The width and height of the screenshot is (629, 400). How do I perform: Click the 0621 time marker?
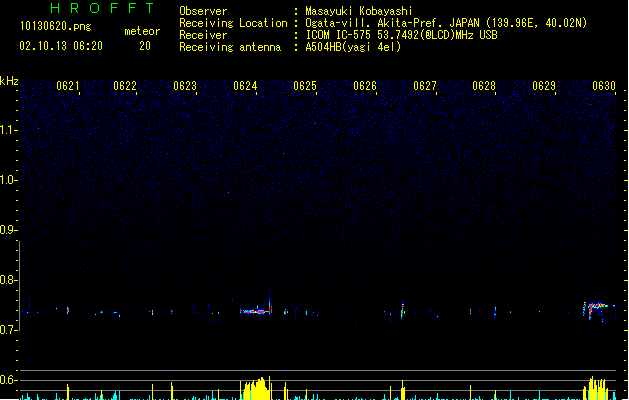[68, 86]
